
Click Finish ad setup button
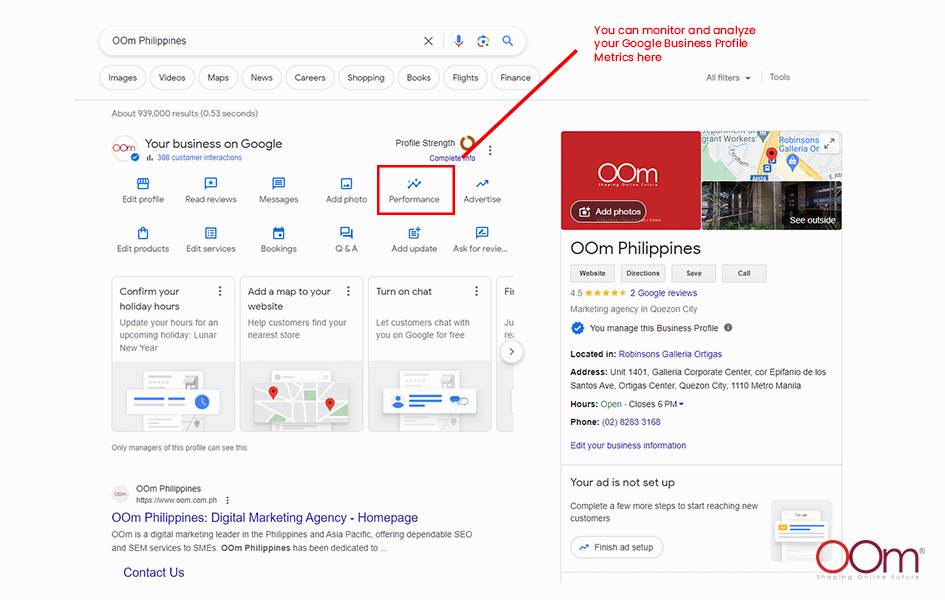[x=616, y=547]
